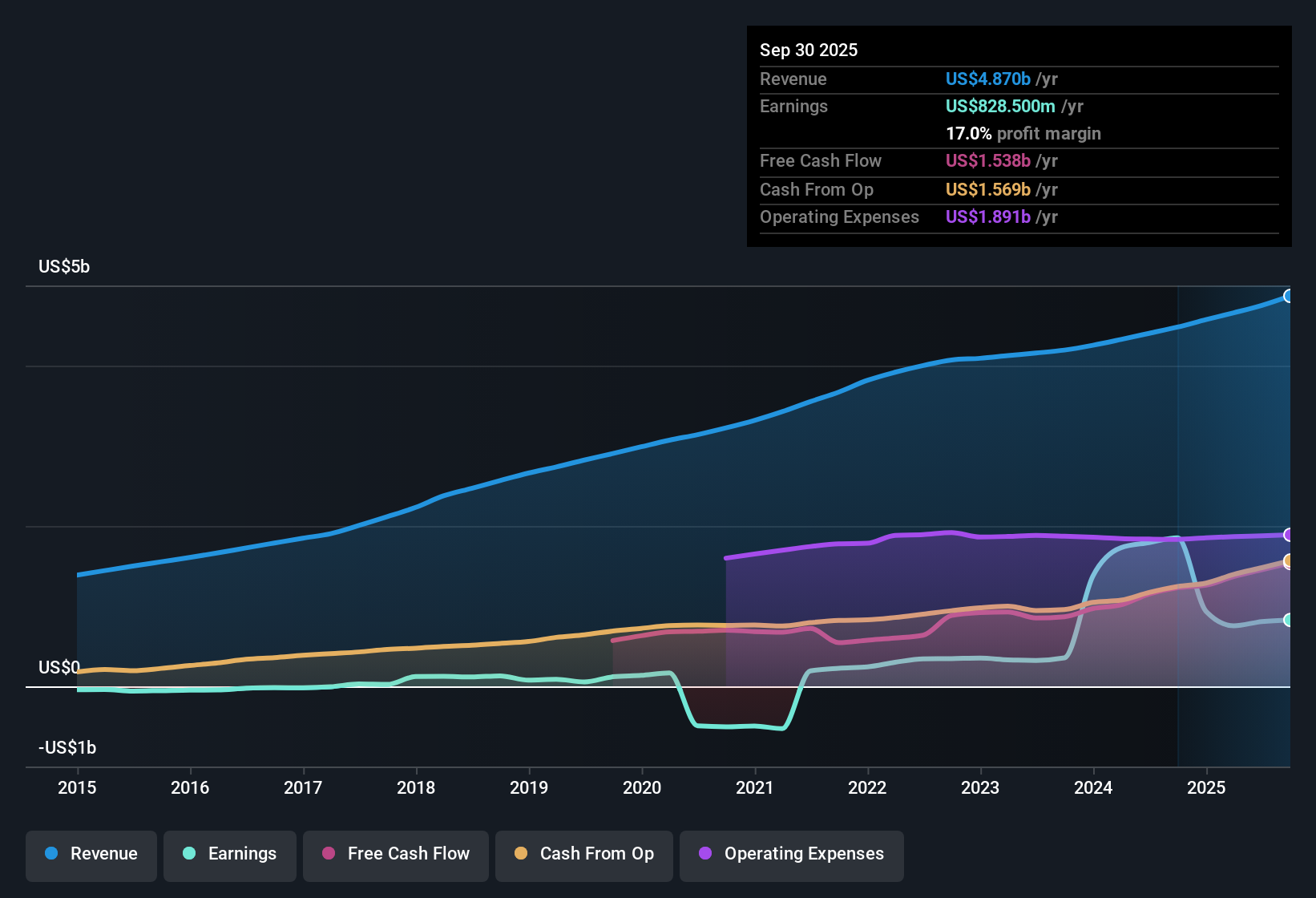Click the Operating Expenses label in tooltip
This screenshot has width=1316, height=898.
839,216
